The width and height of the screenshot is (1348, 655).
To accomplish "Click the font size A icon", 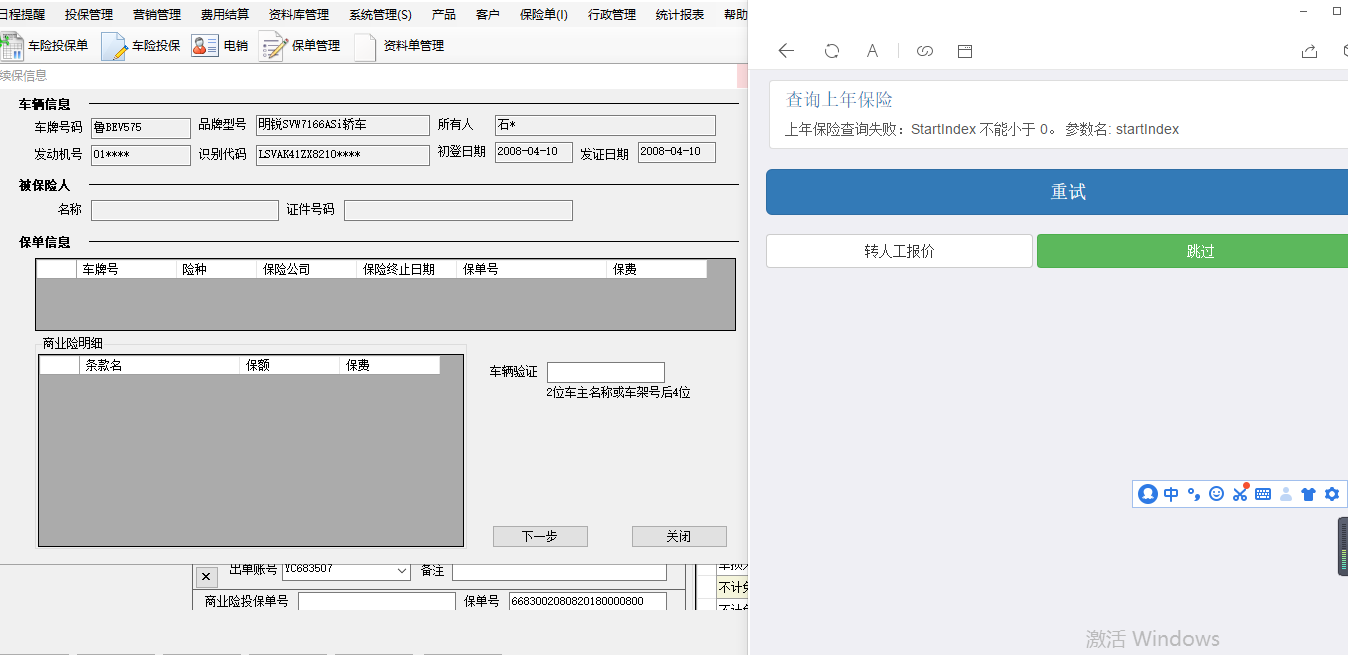I will [872, 51].
